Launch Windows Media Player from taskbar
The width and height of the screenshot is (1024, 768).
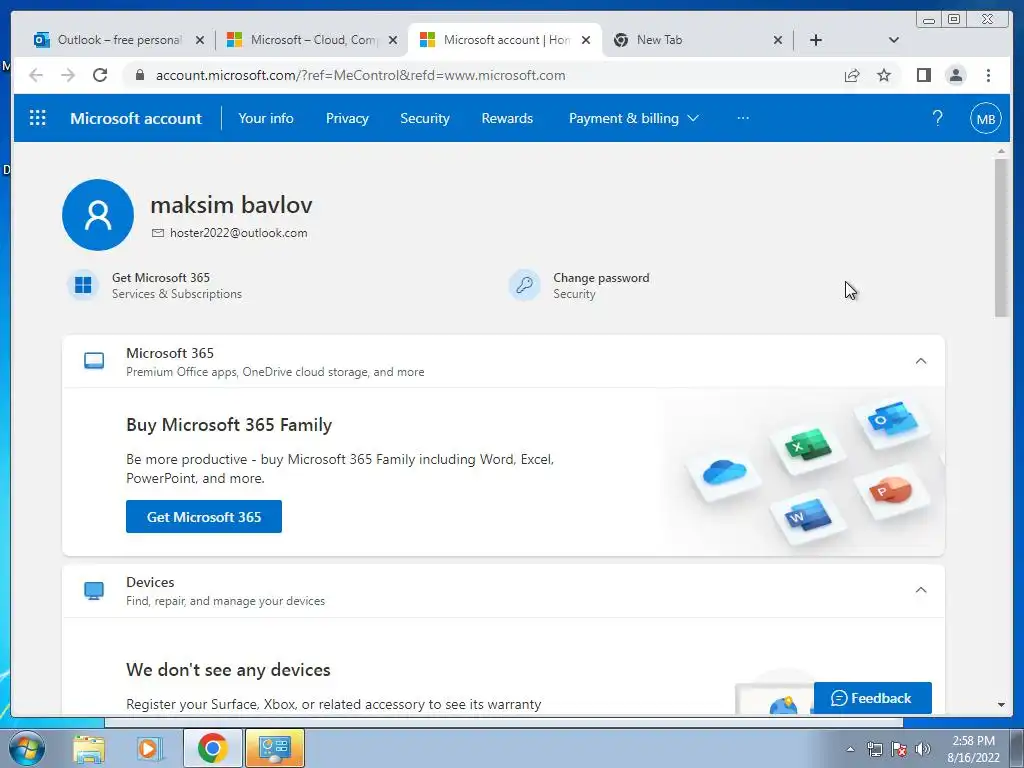click(x=150, y=748)
